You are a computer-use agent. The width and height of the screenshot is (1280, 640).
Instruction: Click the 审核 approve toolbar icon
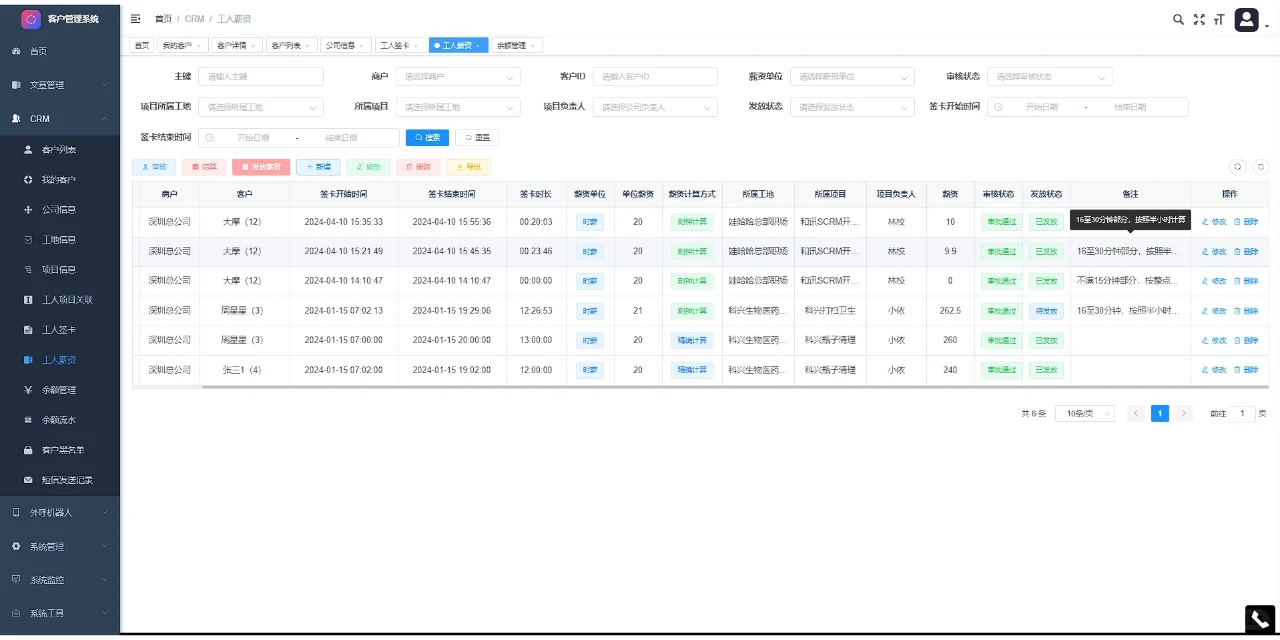(x=153, y=166)
